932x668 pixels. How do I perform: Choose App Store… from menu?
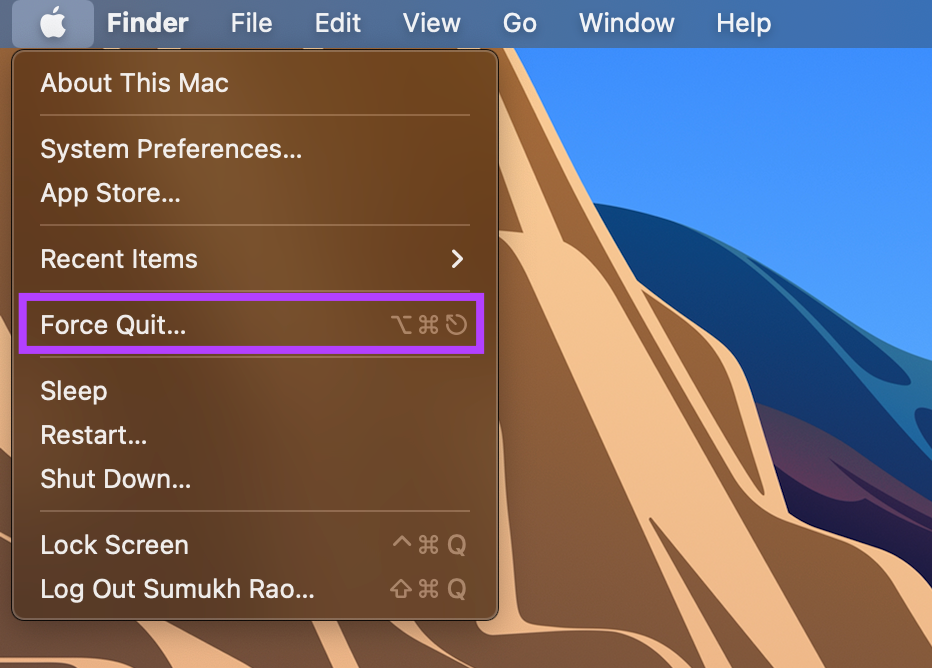[x=255, y=193]
